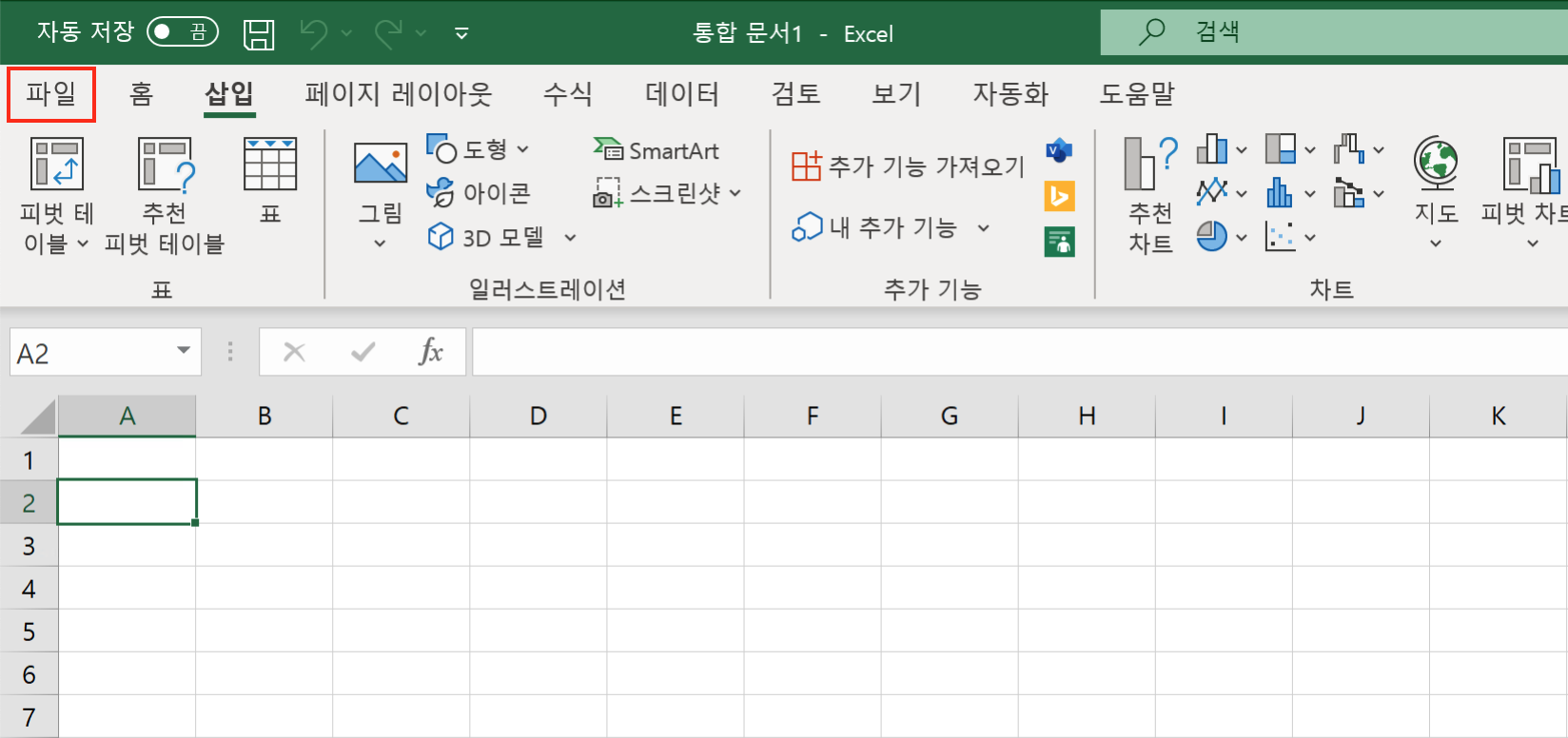The image size is (1568, 738).
Task: Insert a 지도 map chart
Action: pyautogui.click(x=1436, y=181)
